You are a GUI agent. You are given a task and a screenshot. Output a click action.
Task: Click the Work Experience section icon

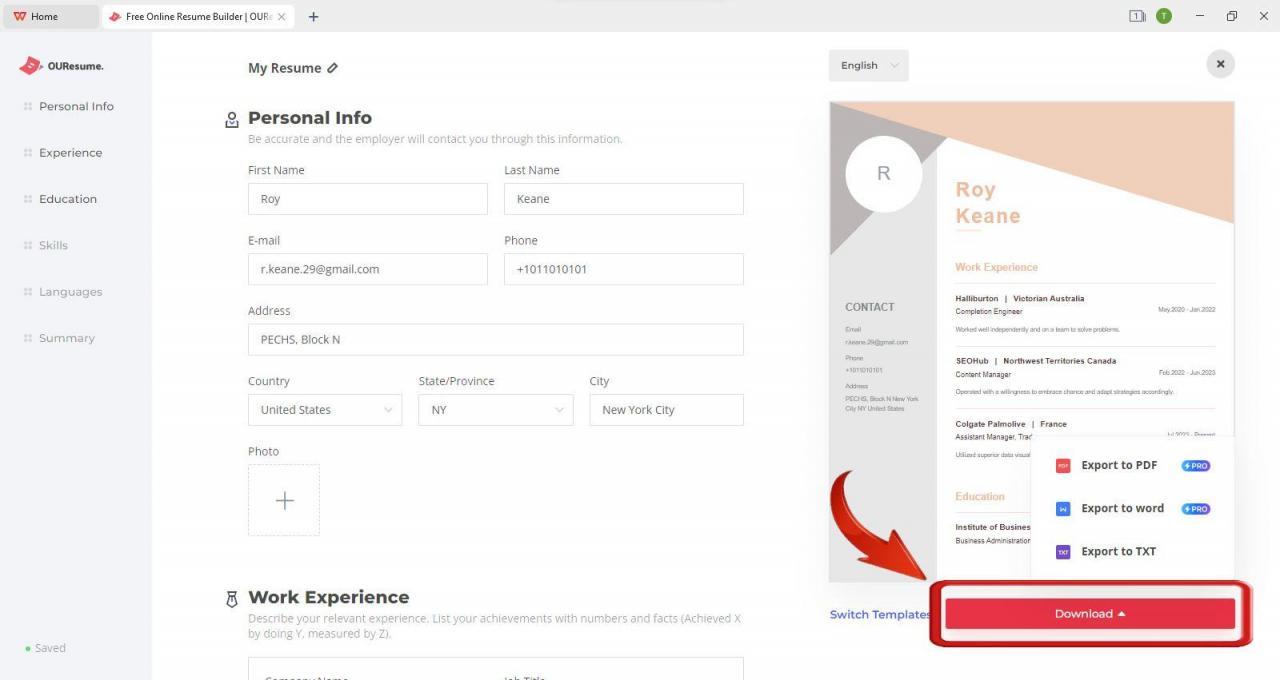pyautogui.click(x=232, y=598)
